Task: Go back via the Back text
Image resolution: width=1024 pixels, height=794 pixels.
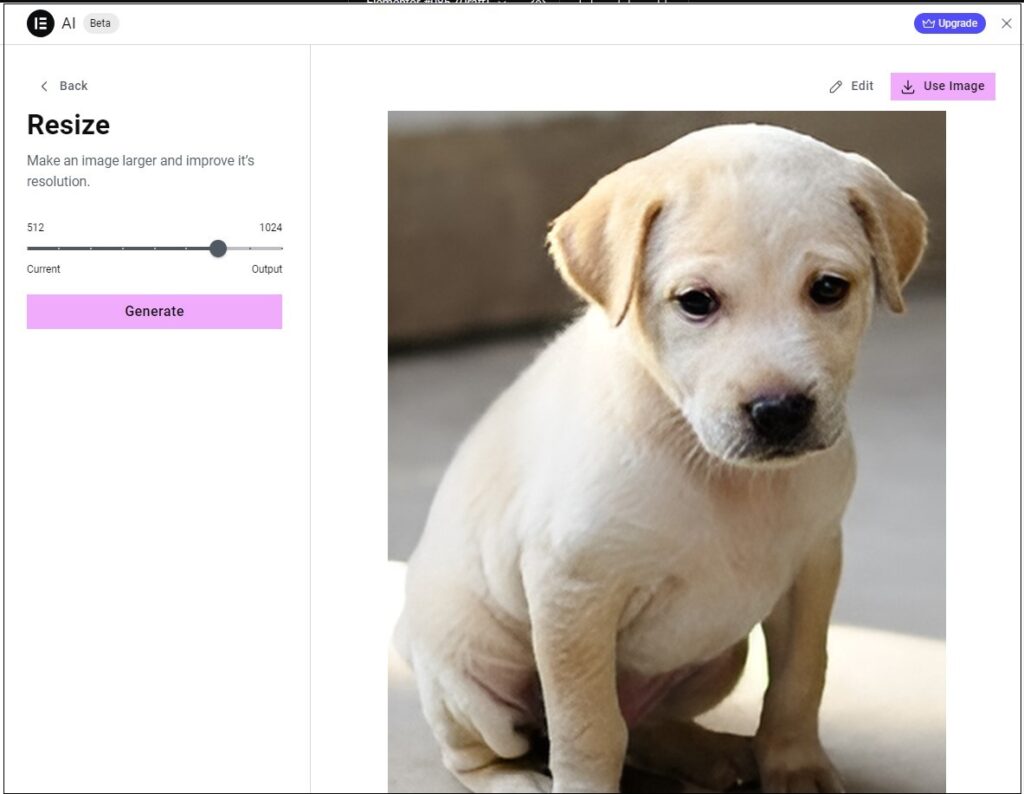Action: (x=73, y=86)
